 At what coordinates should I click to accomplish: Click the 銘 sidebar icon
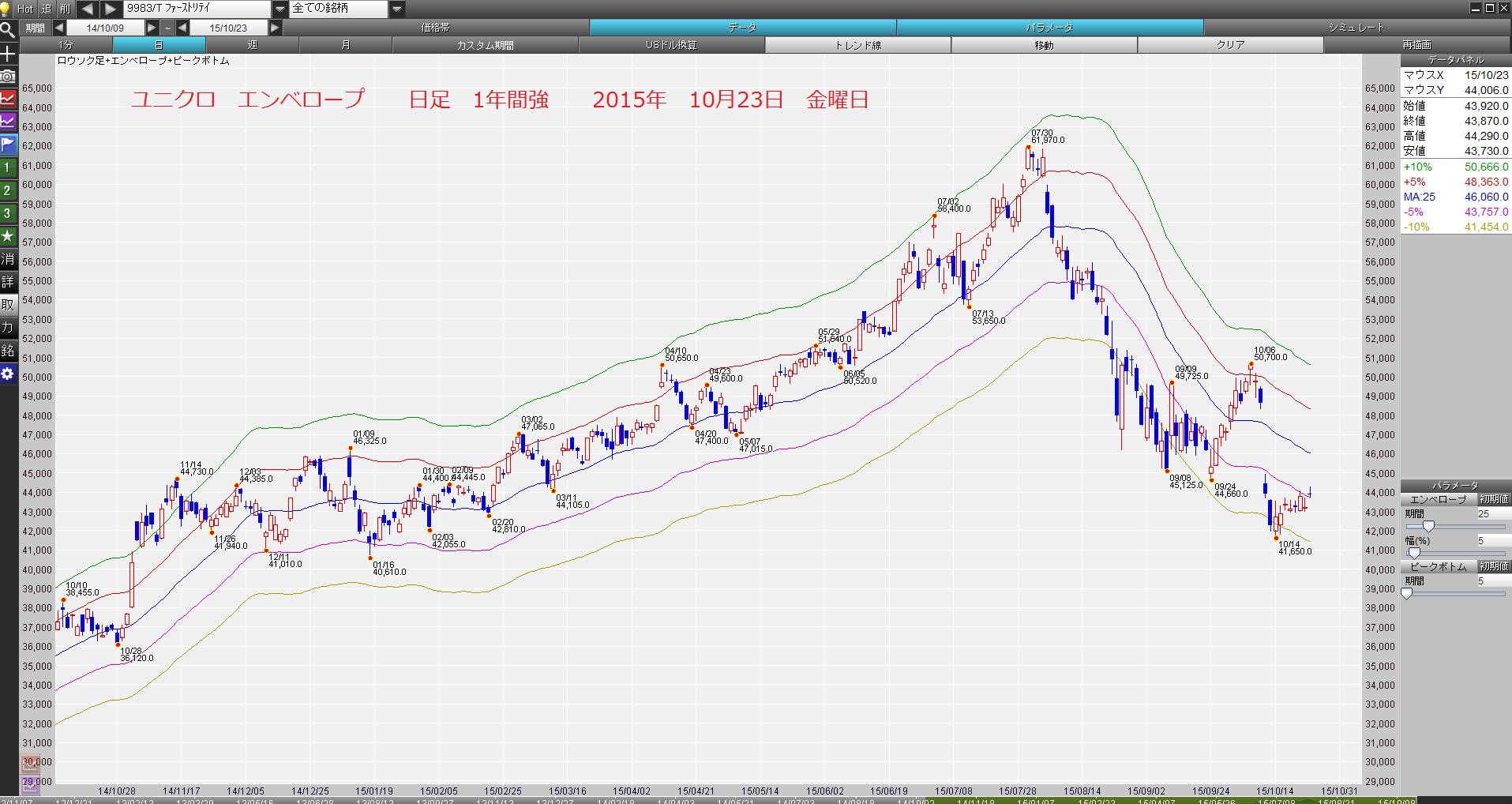click(8, 351)
